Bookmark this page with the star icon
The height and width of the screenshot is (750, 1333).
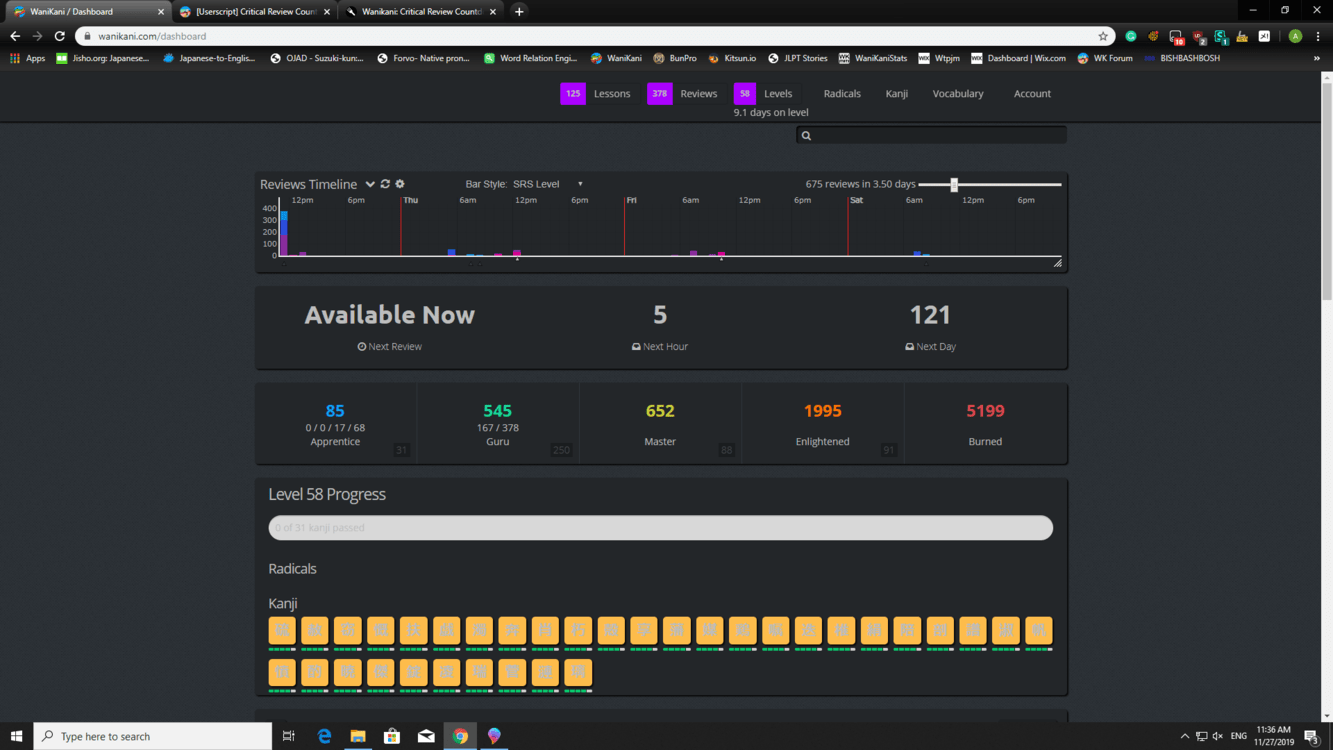1103,36
